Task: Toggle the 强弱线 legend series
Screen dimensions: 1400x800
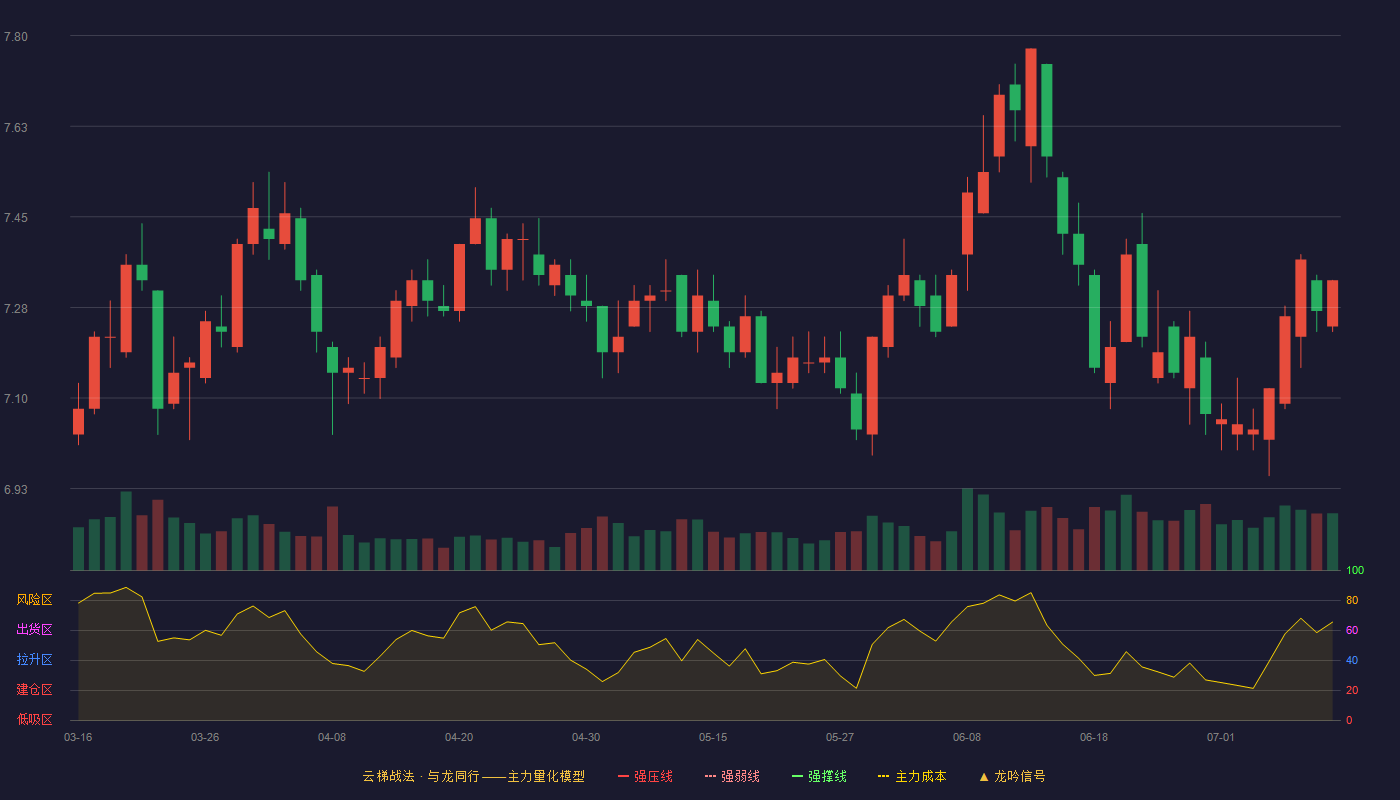Action: pos(732,776)
